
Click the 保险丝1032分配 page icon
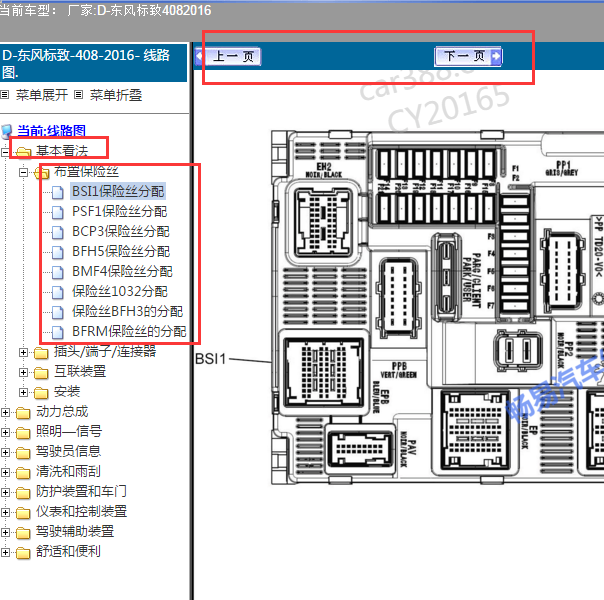(x=58, y=292)
